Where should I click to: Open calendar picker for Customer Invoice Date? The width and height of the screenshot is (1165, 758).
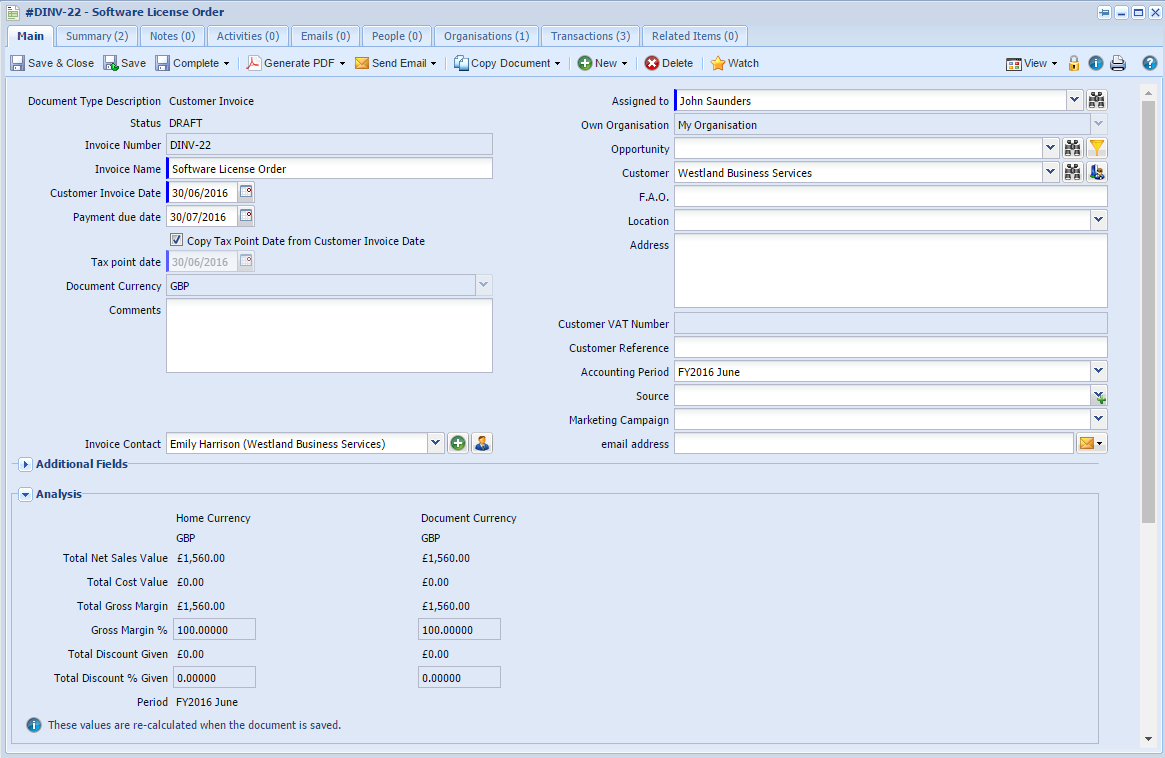tap(246, 192)
